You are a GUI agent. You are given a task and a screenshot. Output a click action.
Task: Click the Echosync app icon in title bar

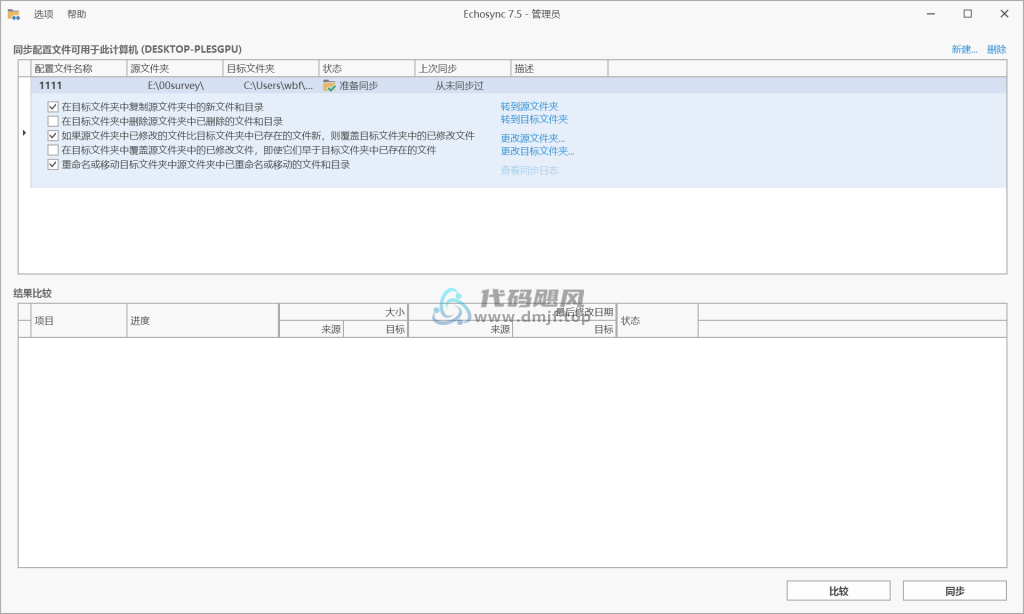coord(14,14)
